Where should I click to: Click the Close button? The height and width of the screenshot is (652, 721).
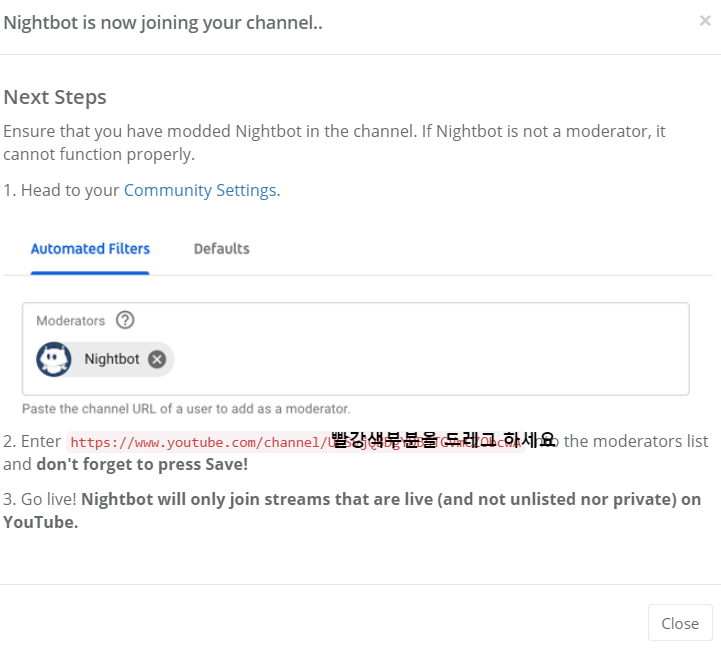click(680, 623)
